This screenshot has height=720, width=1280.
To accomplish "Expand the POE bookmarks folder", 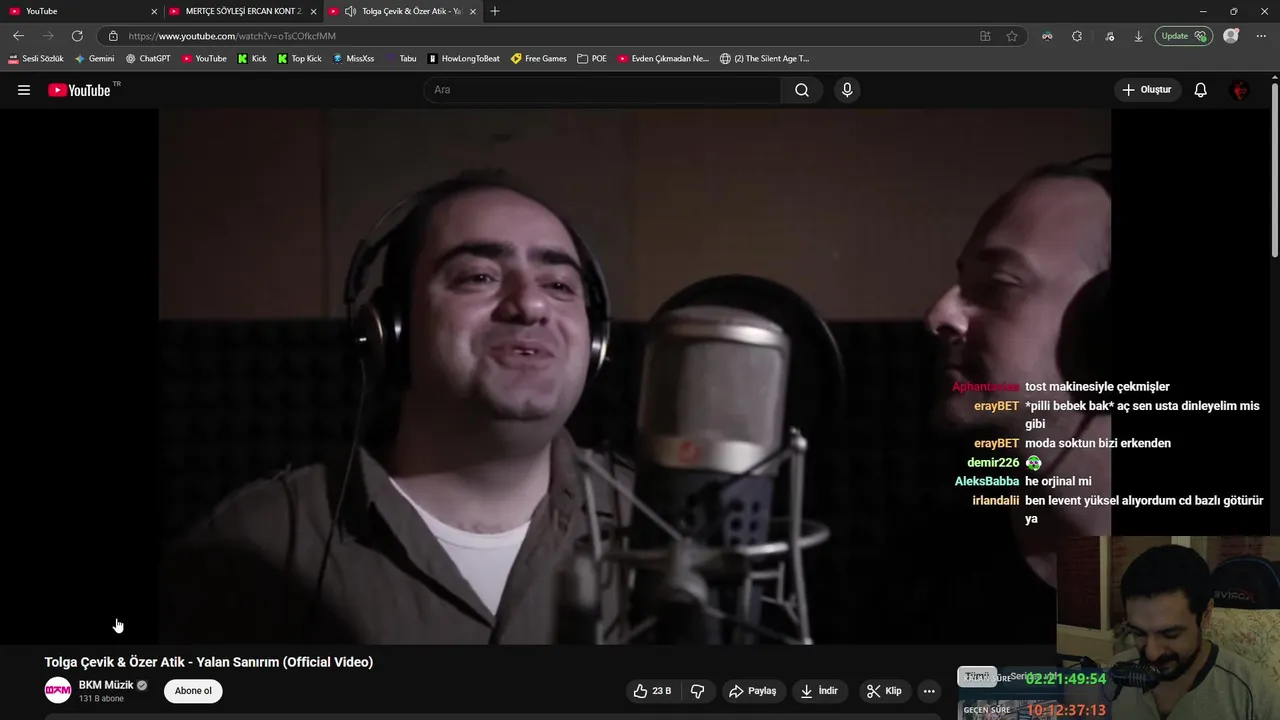I will click(592, 59).
